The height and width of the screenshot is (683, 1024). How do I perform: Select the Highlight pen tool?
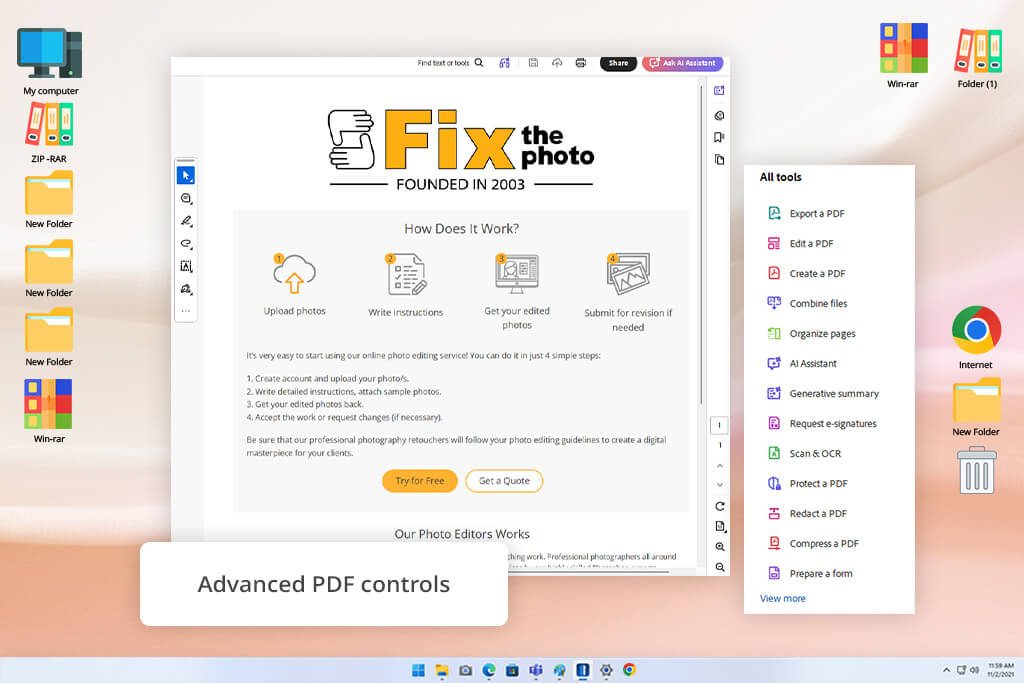coord(186,221)
